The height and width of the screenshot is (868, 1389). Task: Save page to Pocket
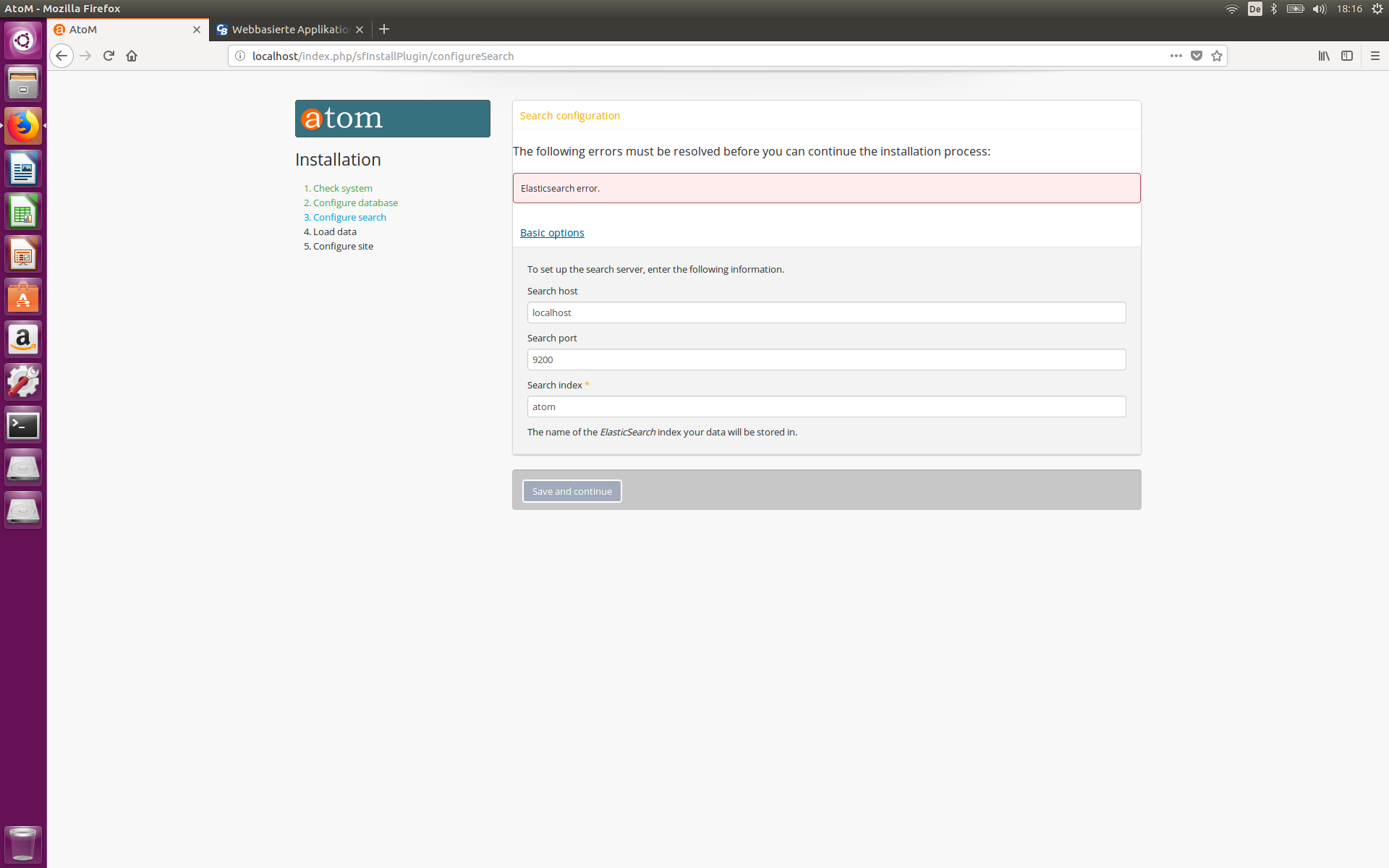(1197, 56)
